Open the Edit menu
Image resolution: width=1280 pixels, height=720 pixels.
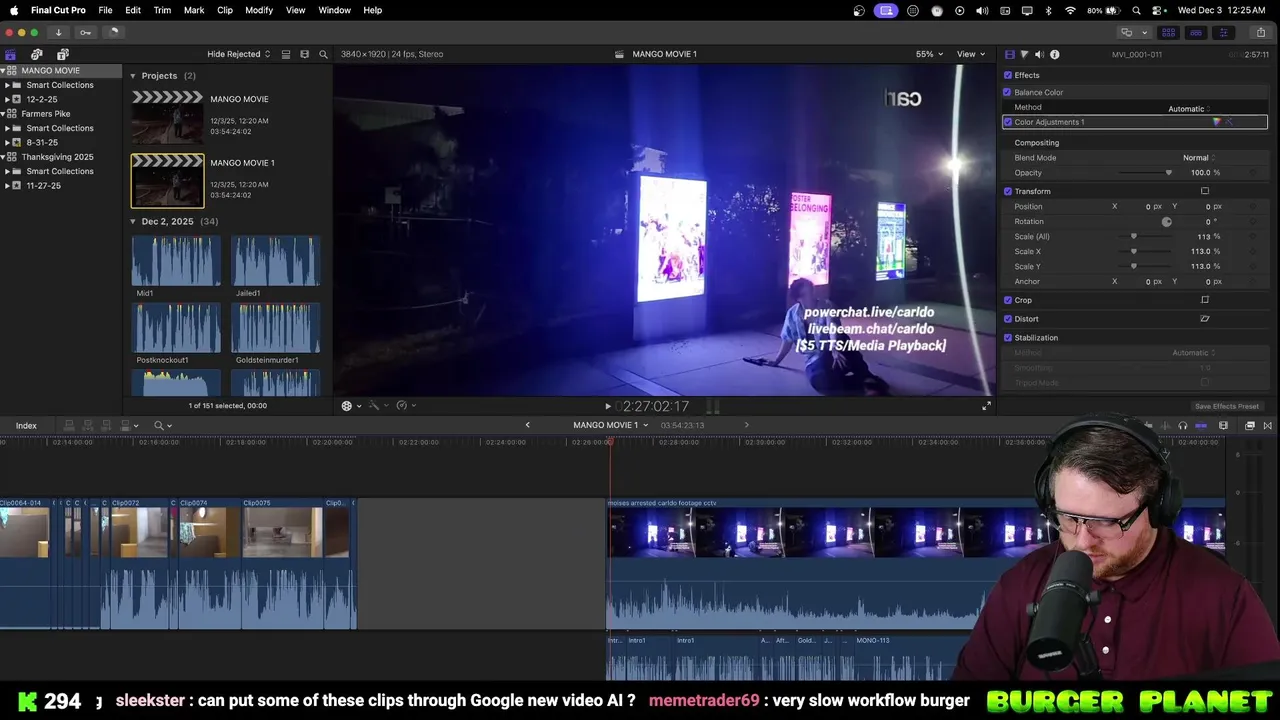133,10
